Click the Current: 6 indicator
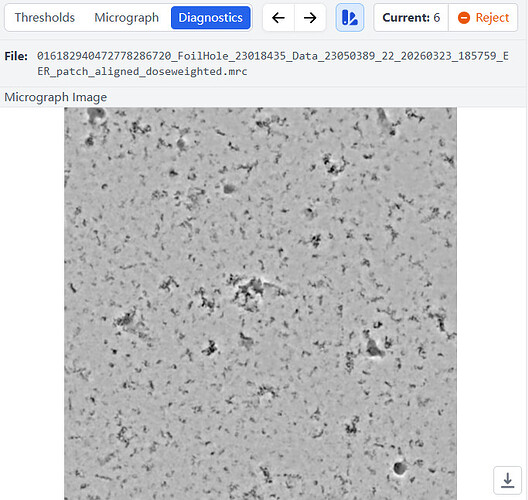Viewport: 528px width, 500px height. (411, 18)
